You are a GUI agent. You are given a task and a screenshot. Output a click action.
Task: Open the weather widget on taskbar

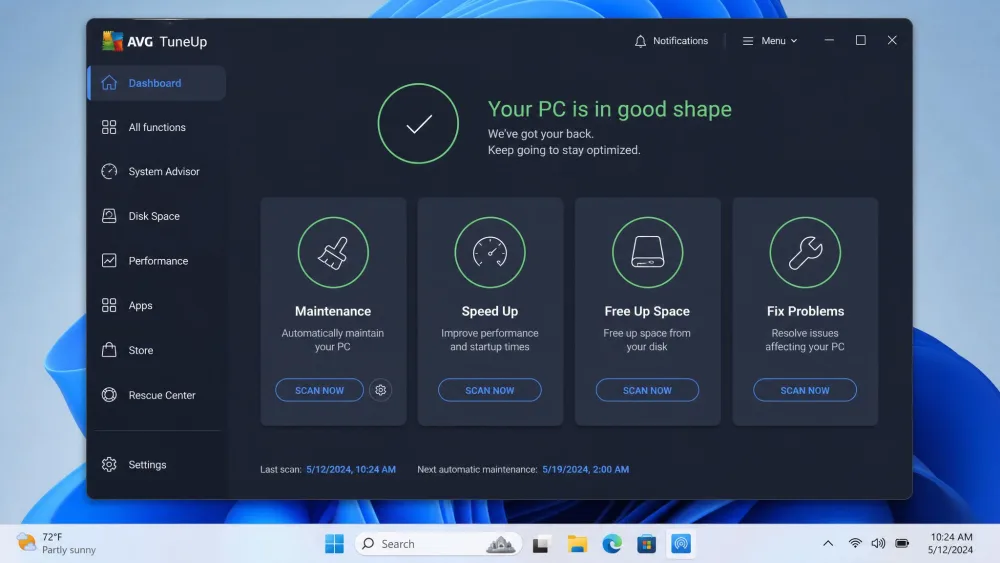[56, 543]
